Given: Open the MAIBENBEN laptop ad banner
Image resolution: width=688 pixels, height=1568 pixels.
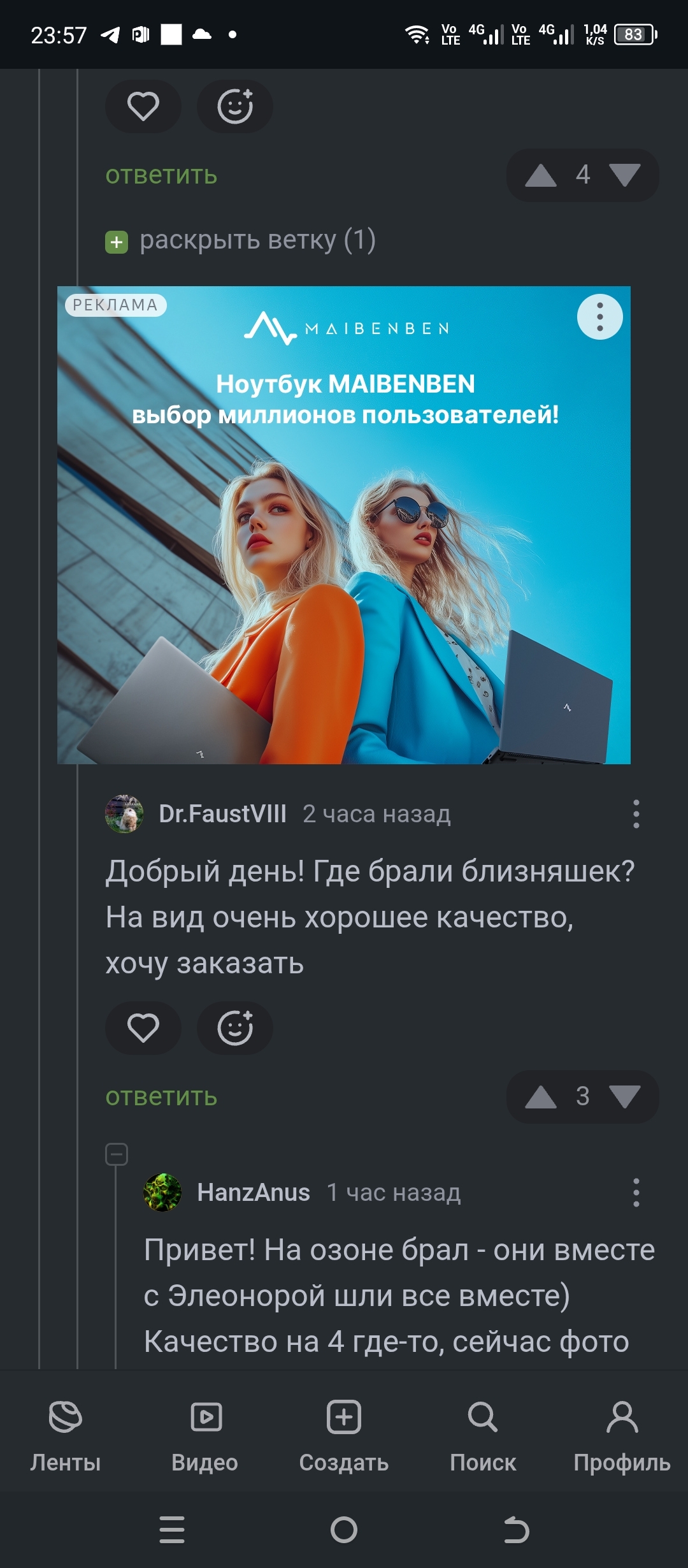Looking at the screenshot, I should pyautogui.click(x=344, y=525).
